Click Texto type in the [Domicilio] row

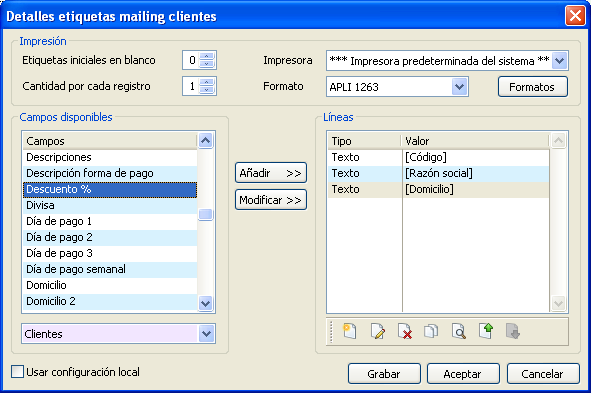coord(365,190)
